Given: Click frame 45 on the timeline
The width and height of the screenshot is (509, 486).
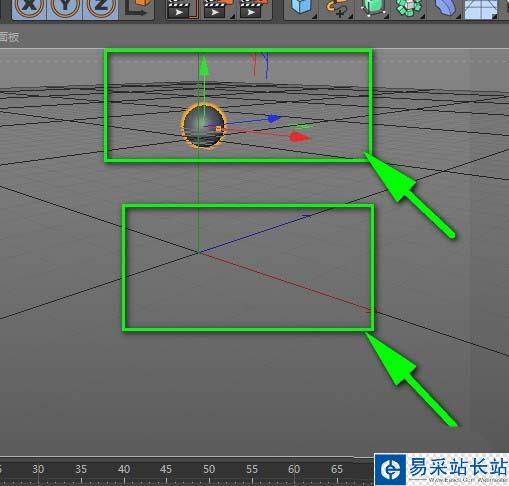Looking at the screenshot, I should click(x=166, y=469).
